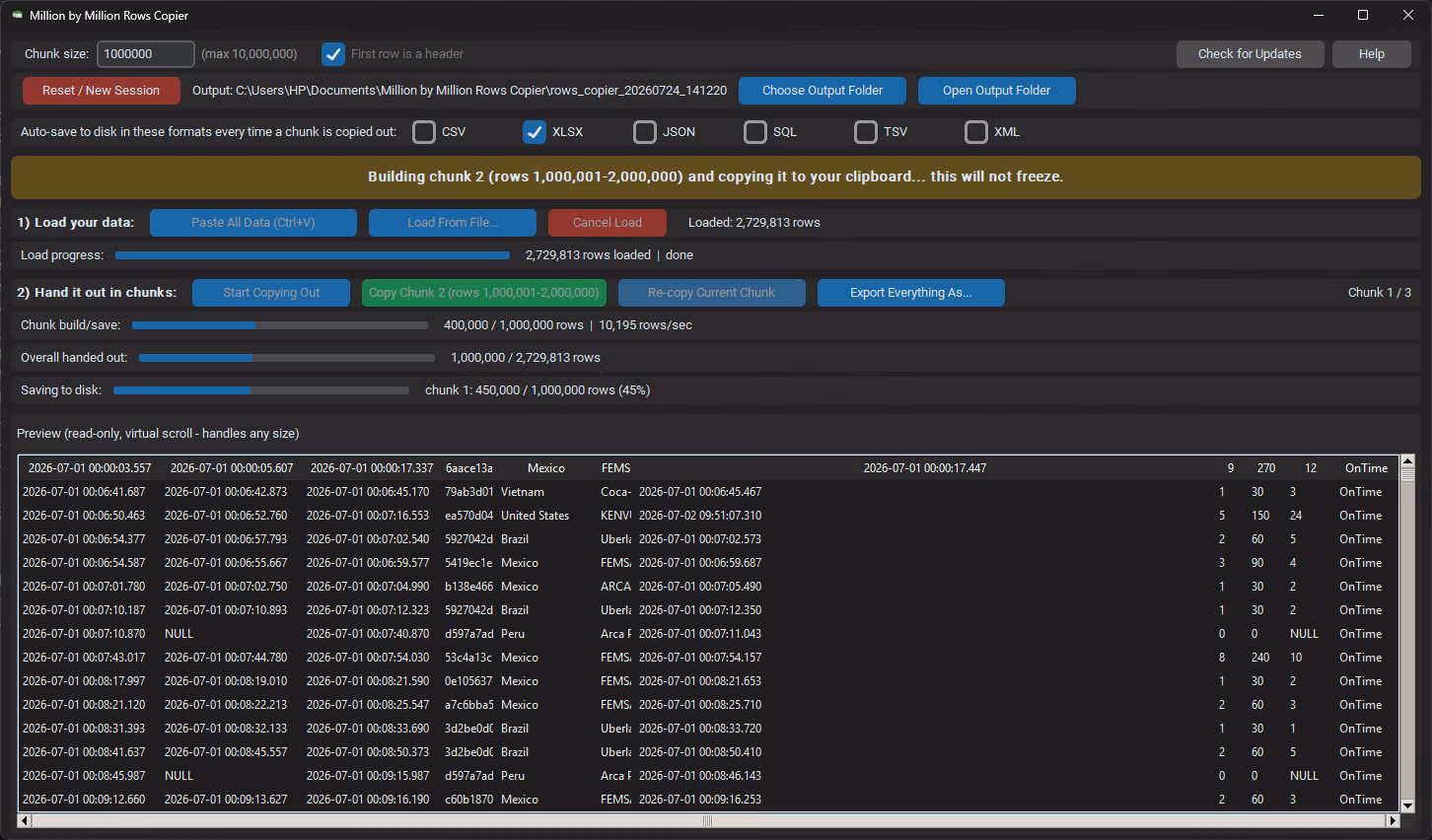
Task: Click the preview scrollbar left arrow
Action: pos(25,820)
